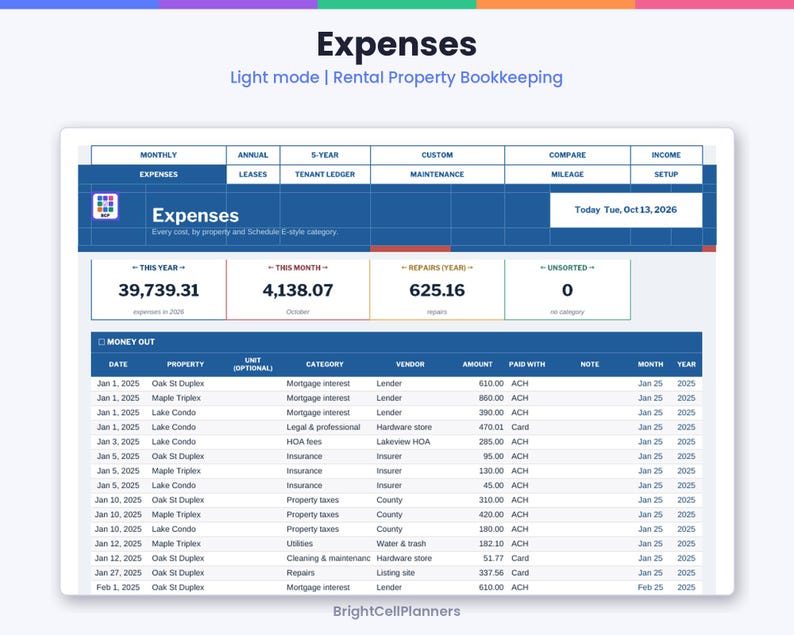Viewport: 794px width, 635px height.
Task: Click the PAID WITH column header
Action: (x=527, y=364)
